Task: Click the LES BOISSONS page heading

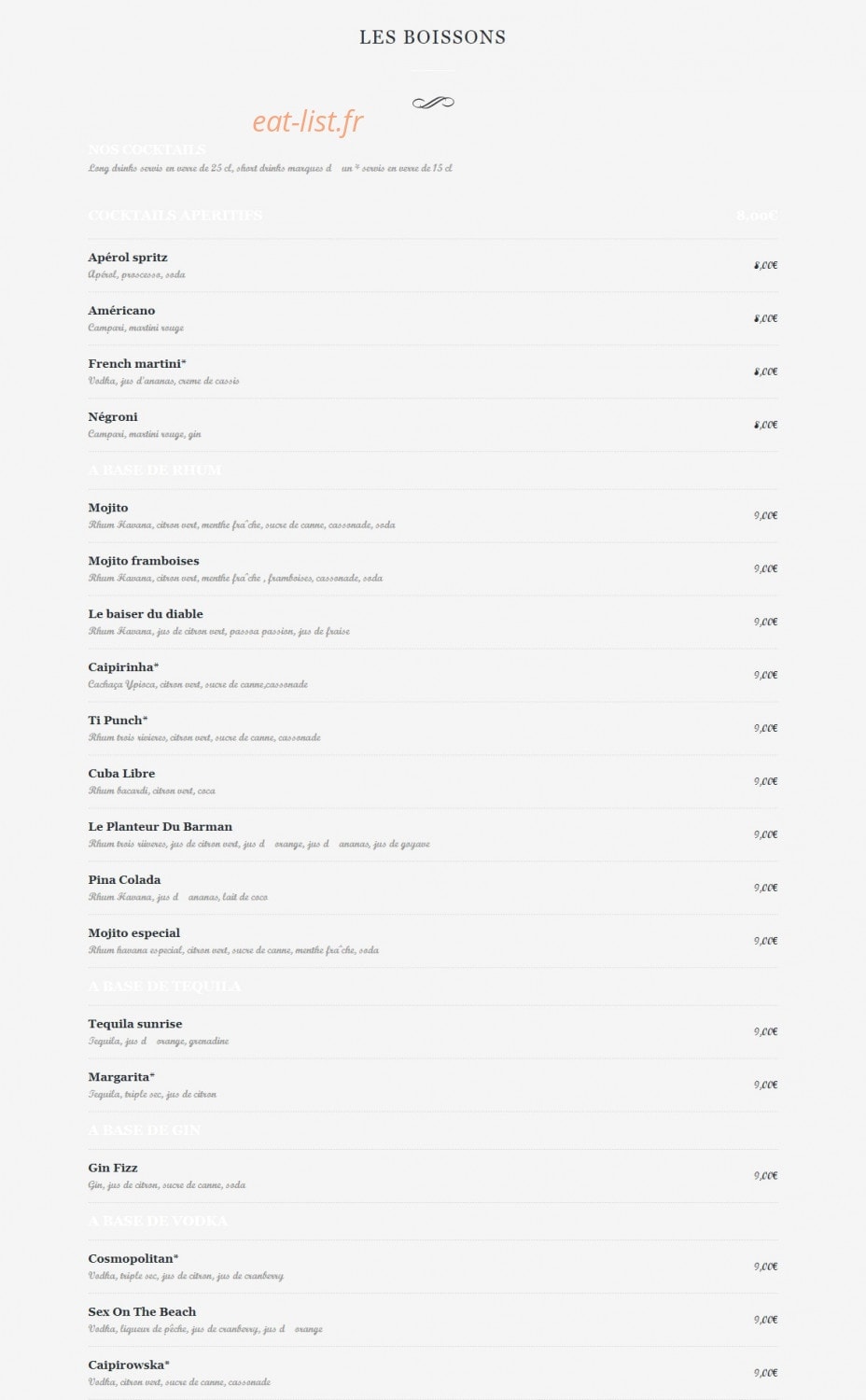Action: pos(433,37)
